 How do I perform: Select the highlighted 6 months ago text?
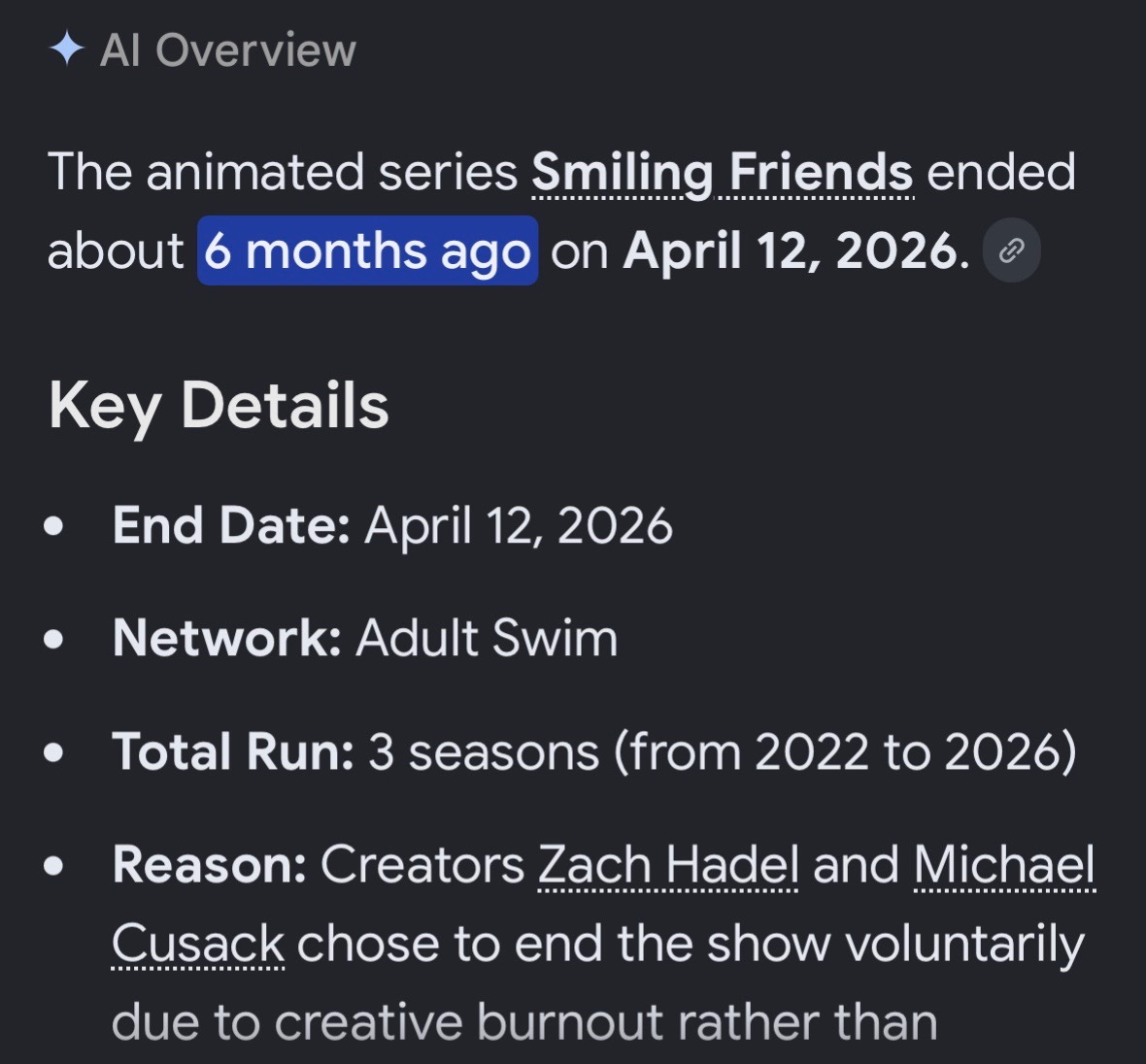pos(368,250)
